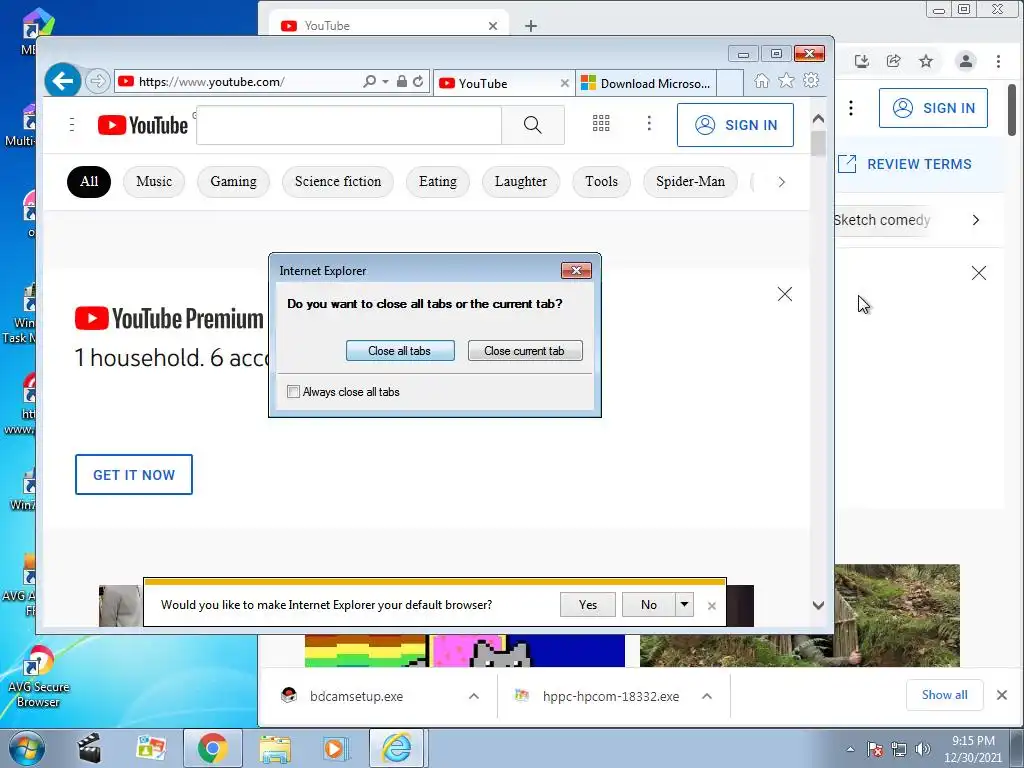Select the Gaming category chip

click(233, 182)
